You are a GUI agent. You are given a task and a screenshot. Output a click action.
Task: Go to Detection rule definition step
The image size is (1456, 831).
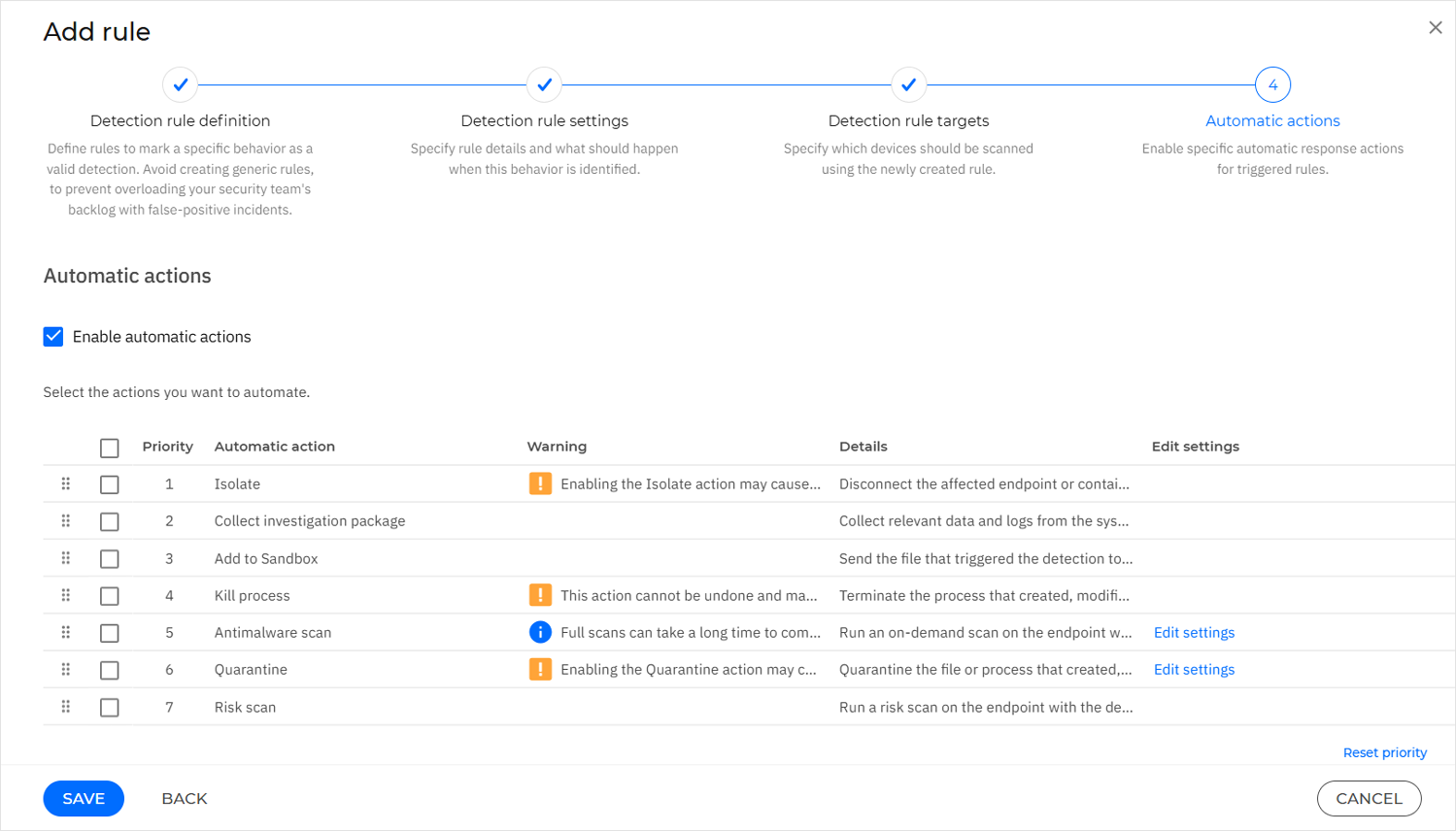tap(181, 85)
